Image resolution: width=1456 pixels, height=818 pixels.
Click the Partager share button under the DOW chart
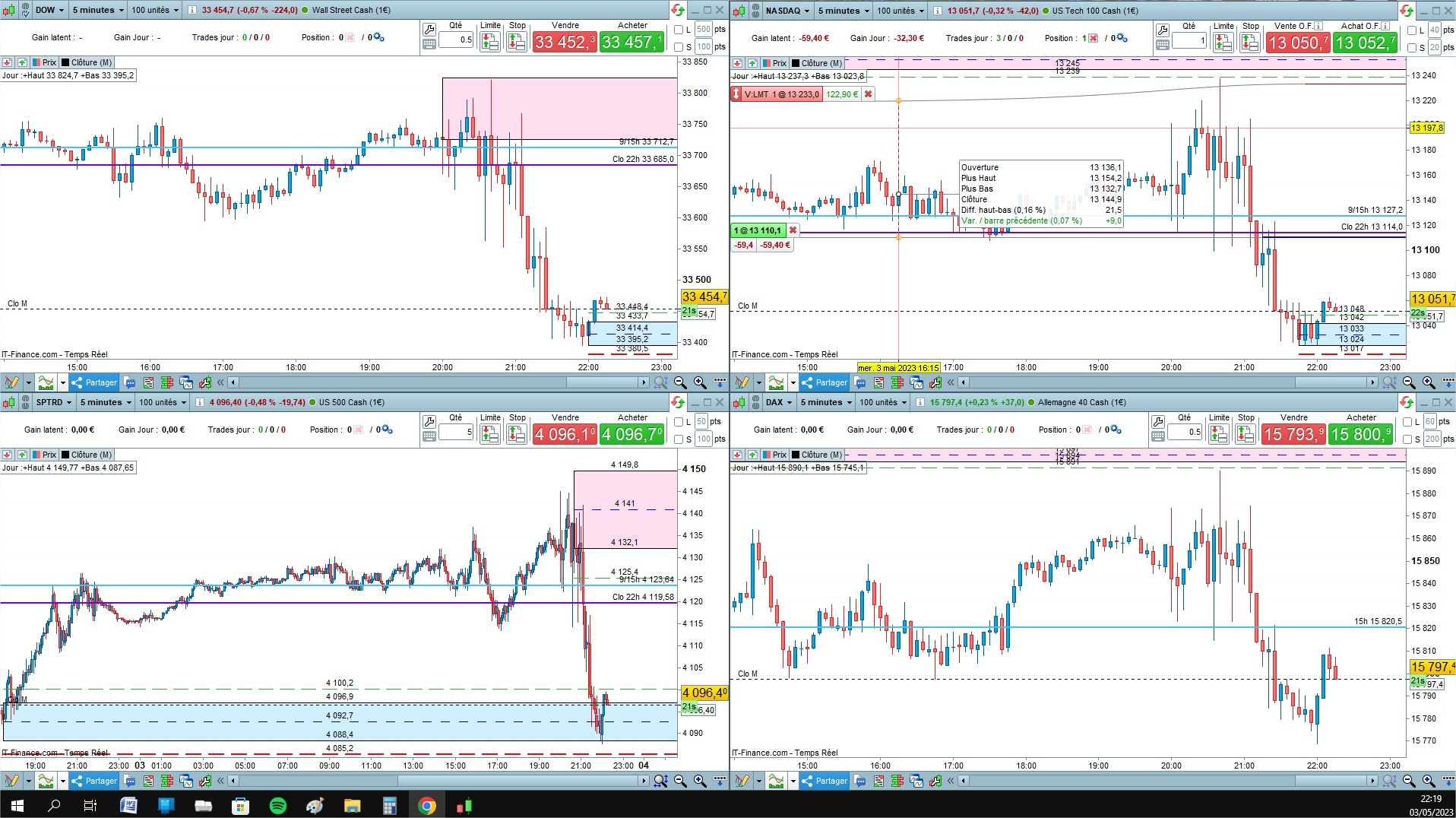(x=94, y=382)
